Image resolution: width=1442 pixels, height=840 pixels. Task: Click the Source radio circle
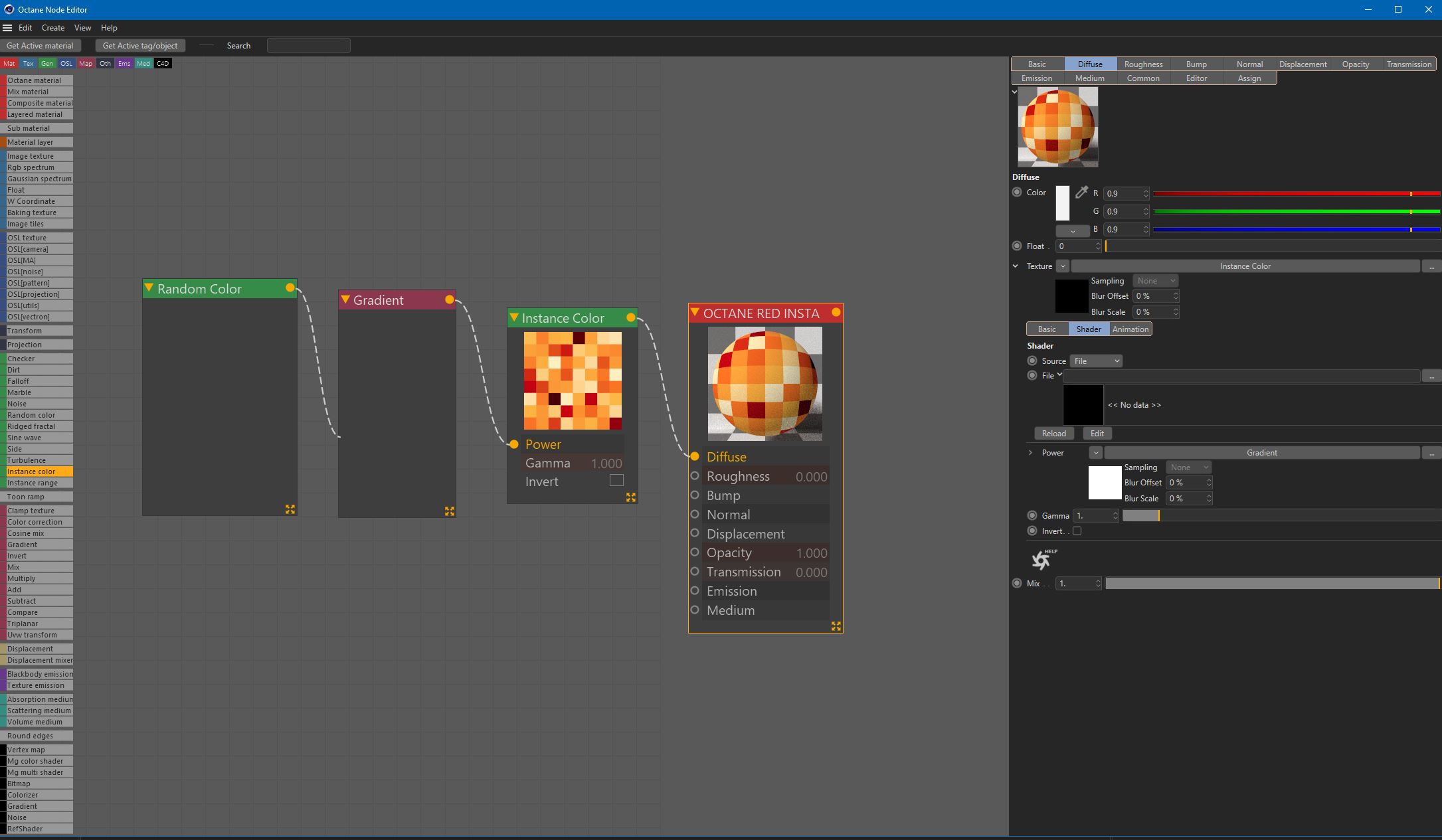[1032, 361]
